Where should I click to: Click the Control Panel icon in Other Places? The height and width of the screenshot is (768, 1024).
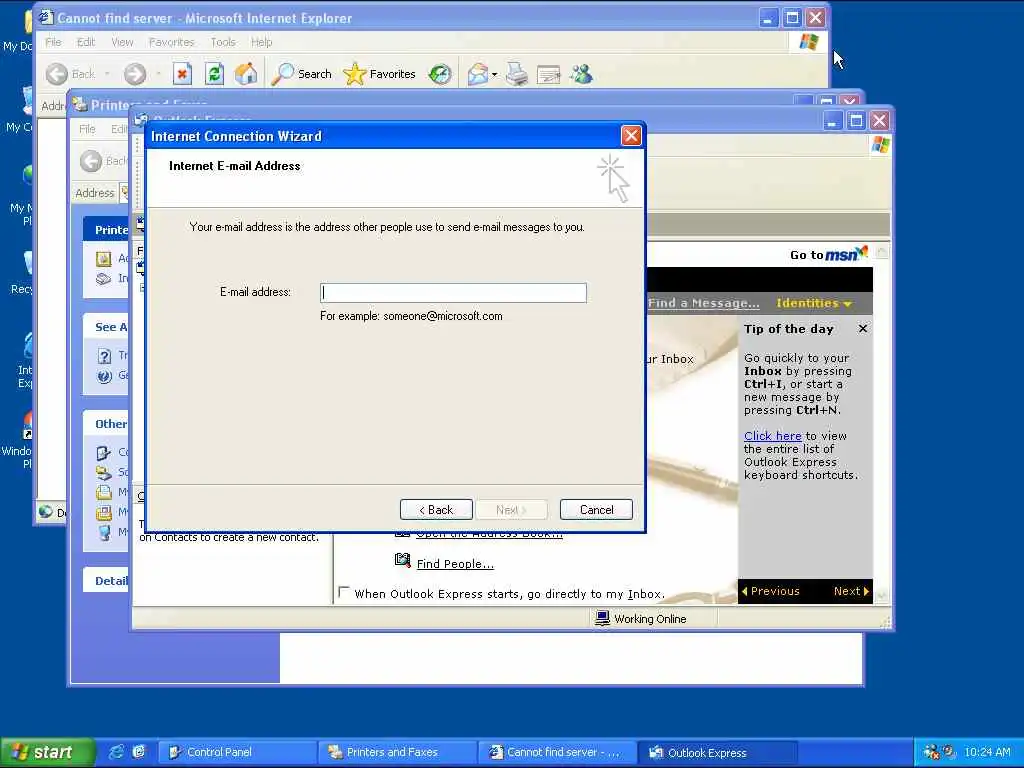tap(104, 453)
